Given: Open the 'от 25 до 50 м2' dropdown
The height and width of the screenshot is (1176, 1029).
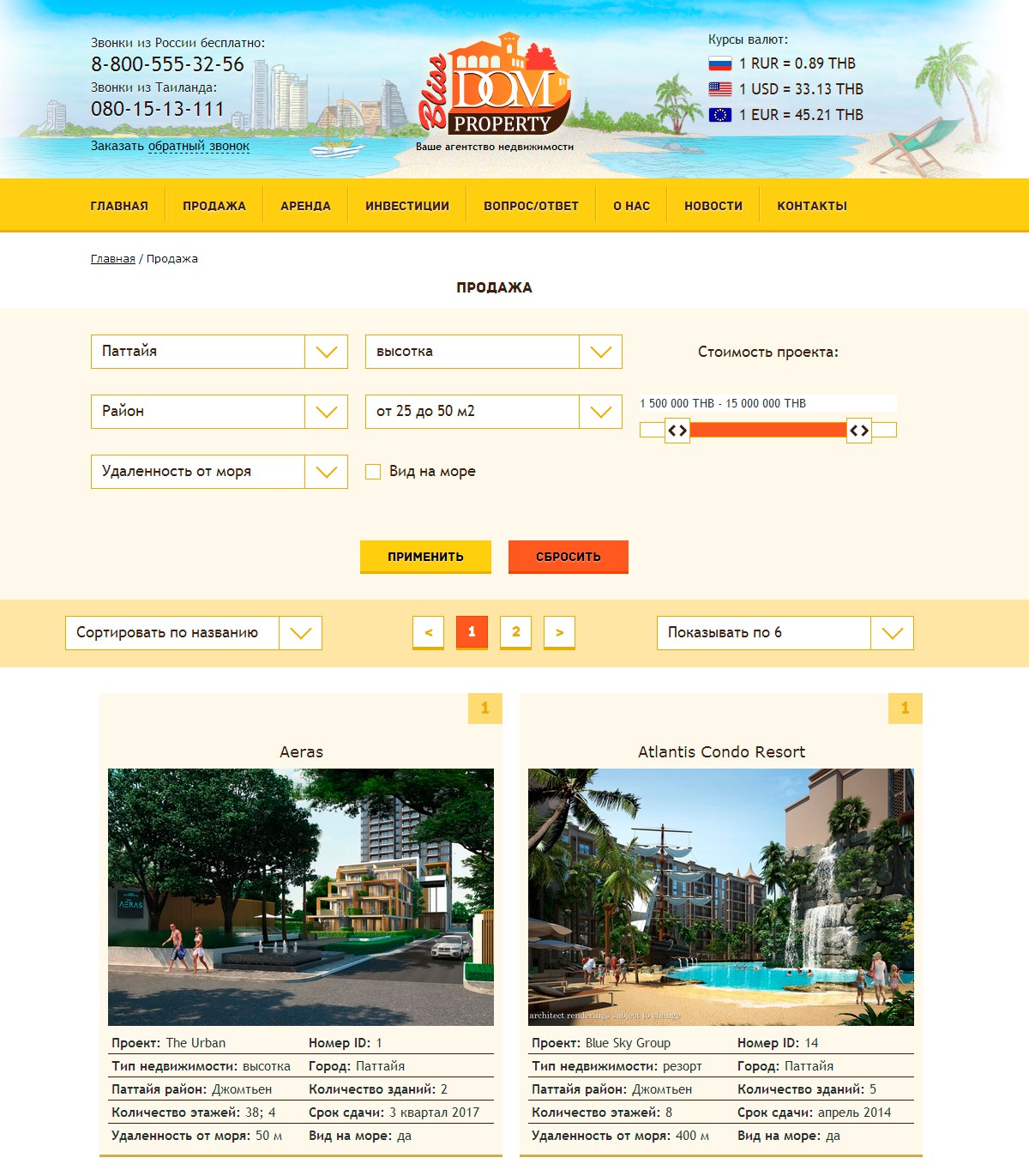Looking at the screenshot, I should pyautogui.click(x=494, y=412).
